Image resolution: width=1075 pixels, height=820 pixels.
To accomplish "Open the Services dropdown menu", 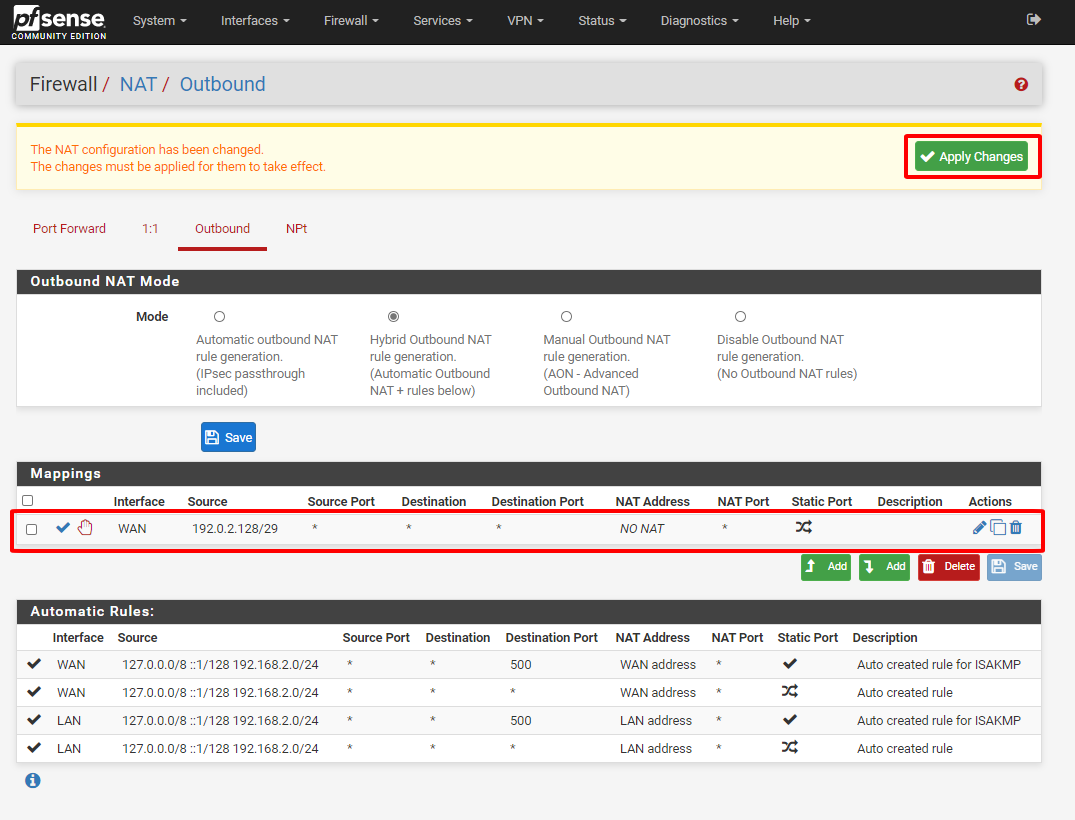I will [x=443, y=21].
